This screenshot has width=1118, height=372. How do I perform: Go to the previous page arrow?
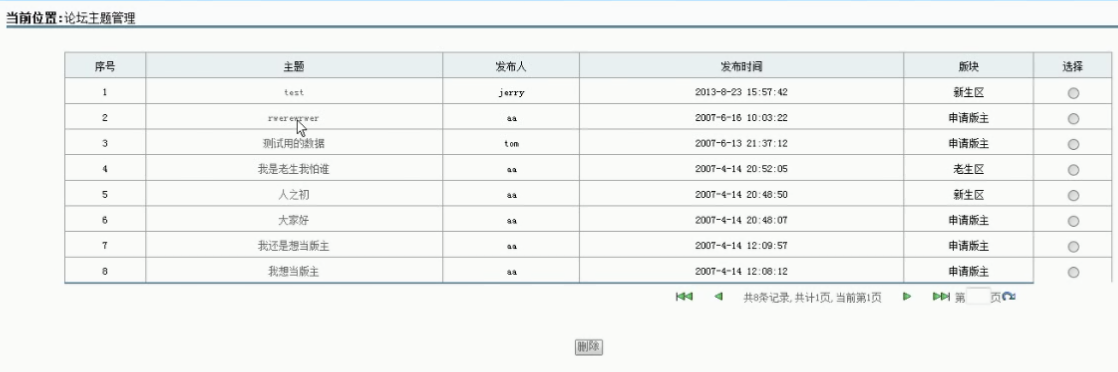[719, 296]
